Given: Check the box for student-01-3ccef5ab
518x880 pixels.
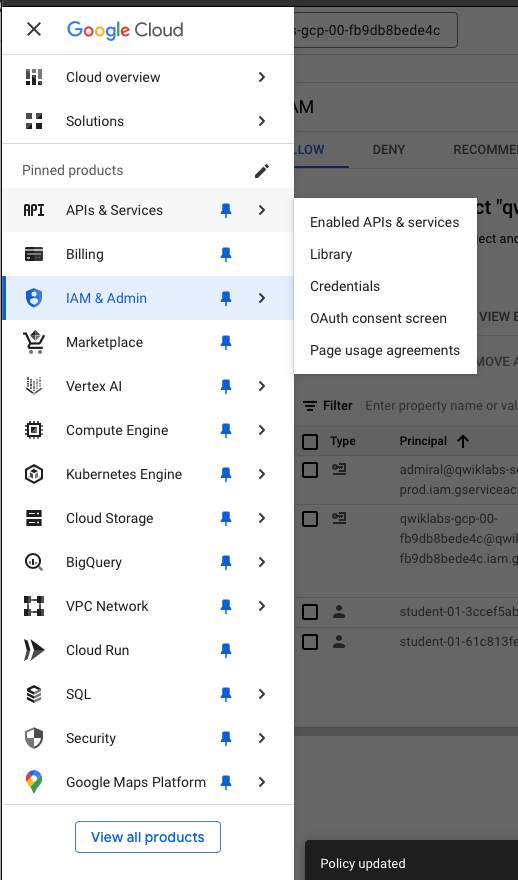Looking at the screenshot, I should 310,612.
